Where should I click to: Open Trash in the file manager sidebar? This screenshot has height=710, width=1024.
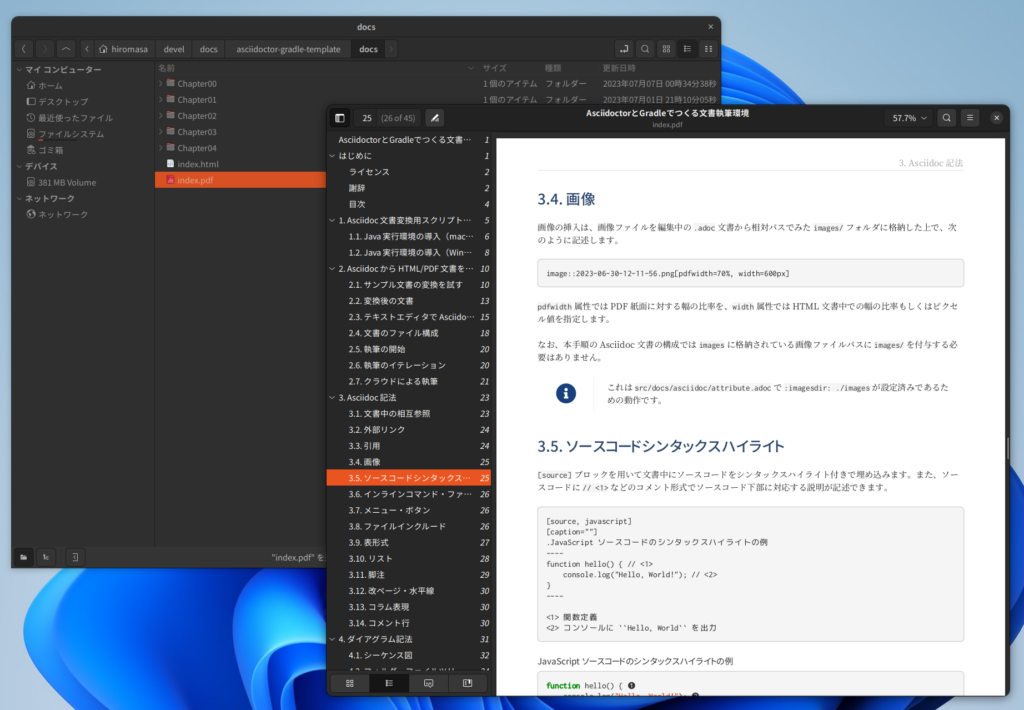click(x=44, y=150)
